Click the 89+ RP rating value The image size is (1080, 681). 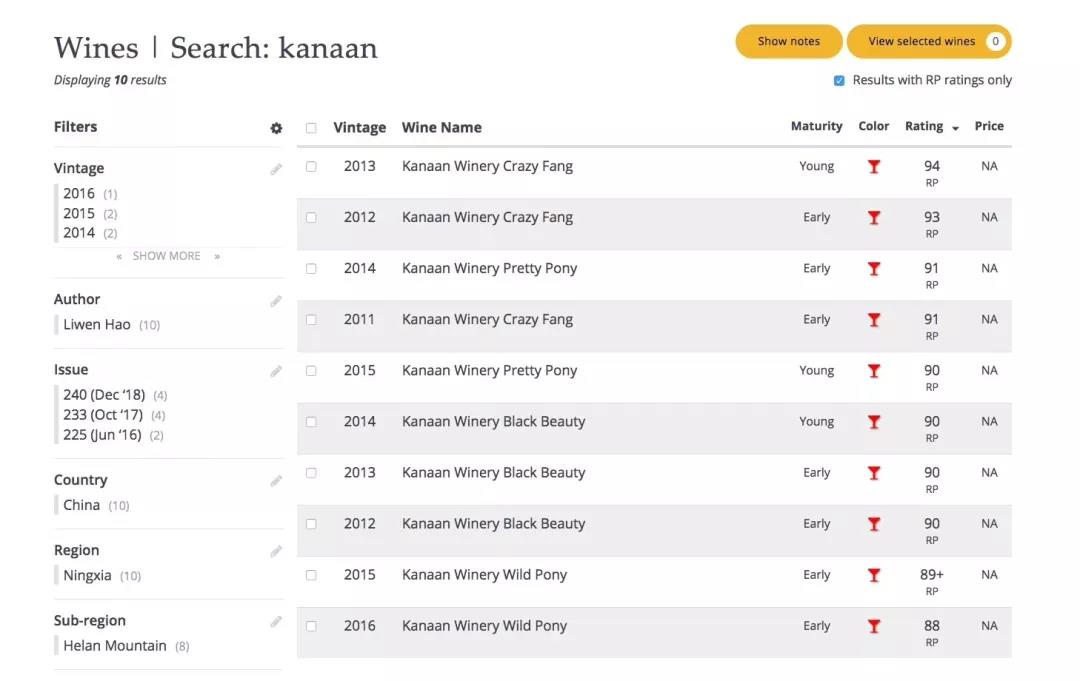point(931,575)
